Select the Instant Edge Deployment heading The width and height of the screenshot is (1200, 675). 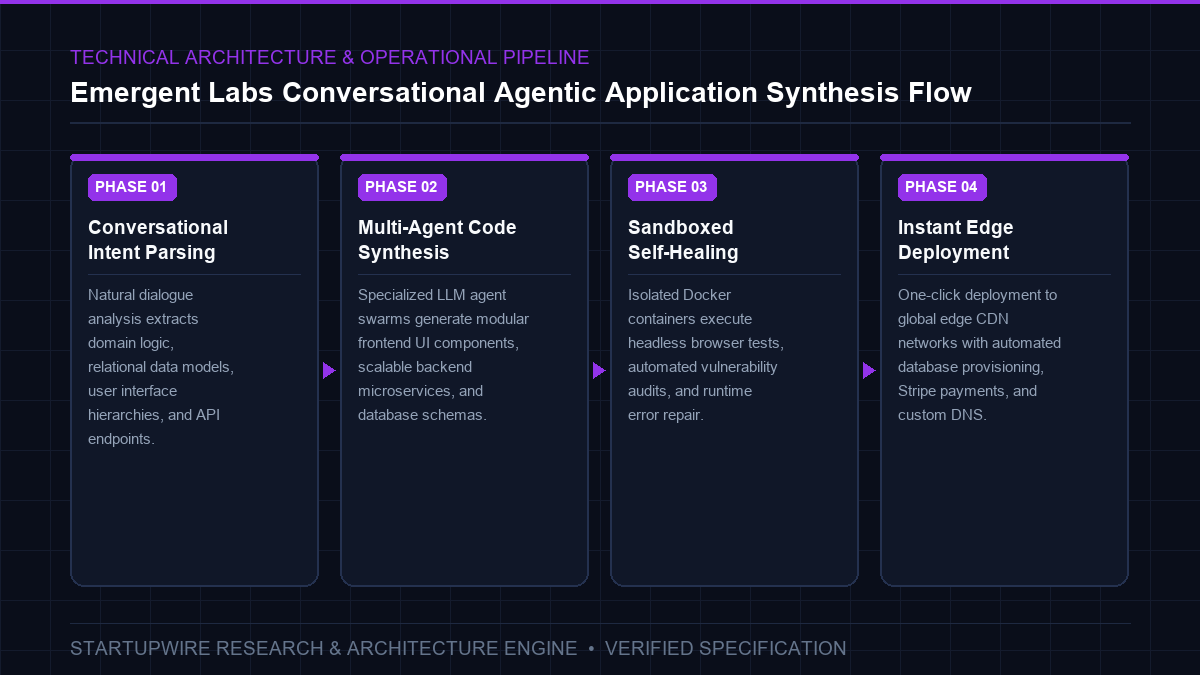click(955, 240)
